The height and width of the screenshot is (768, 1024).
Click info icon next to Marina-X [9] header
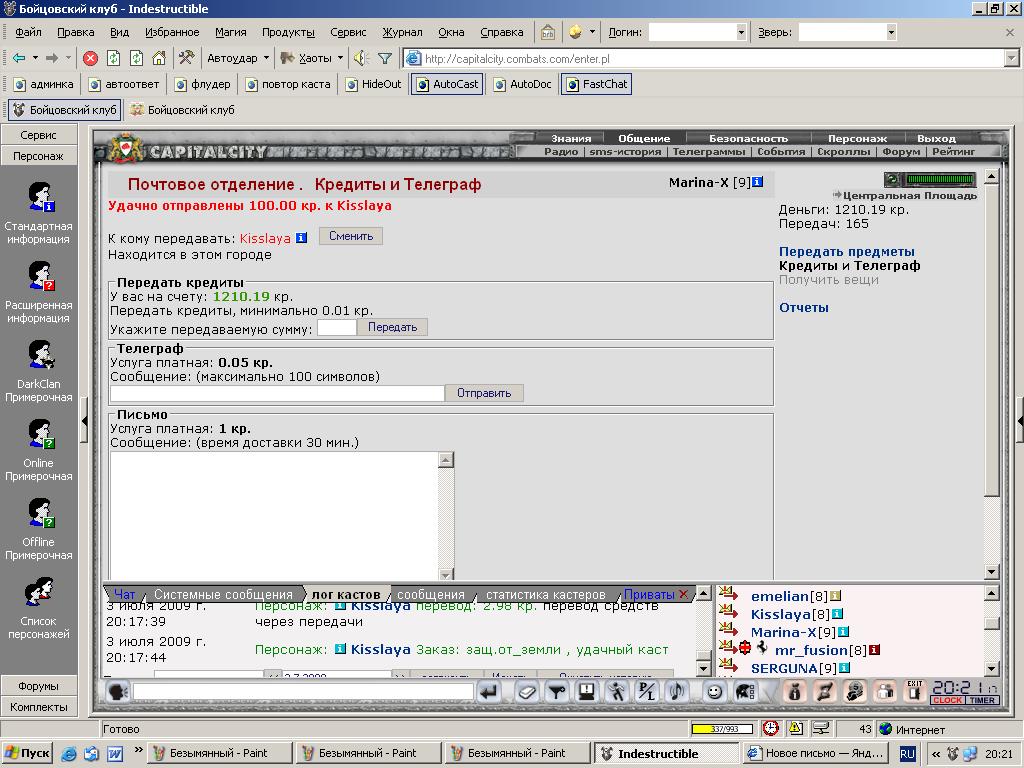[758, 182]
